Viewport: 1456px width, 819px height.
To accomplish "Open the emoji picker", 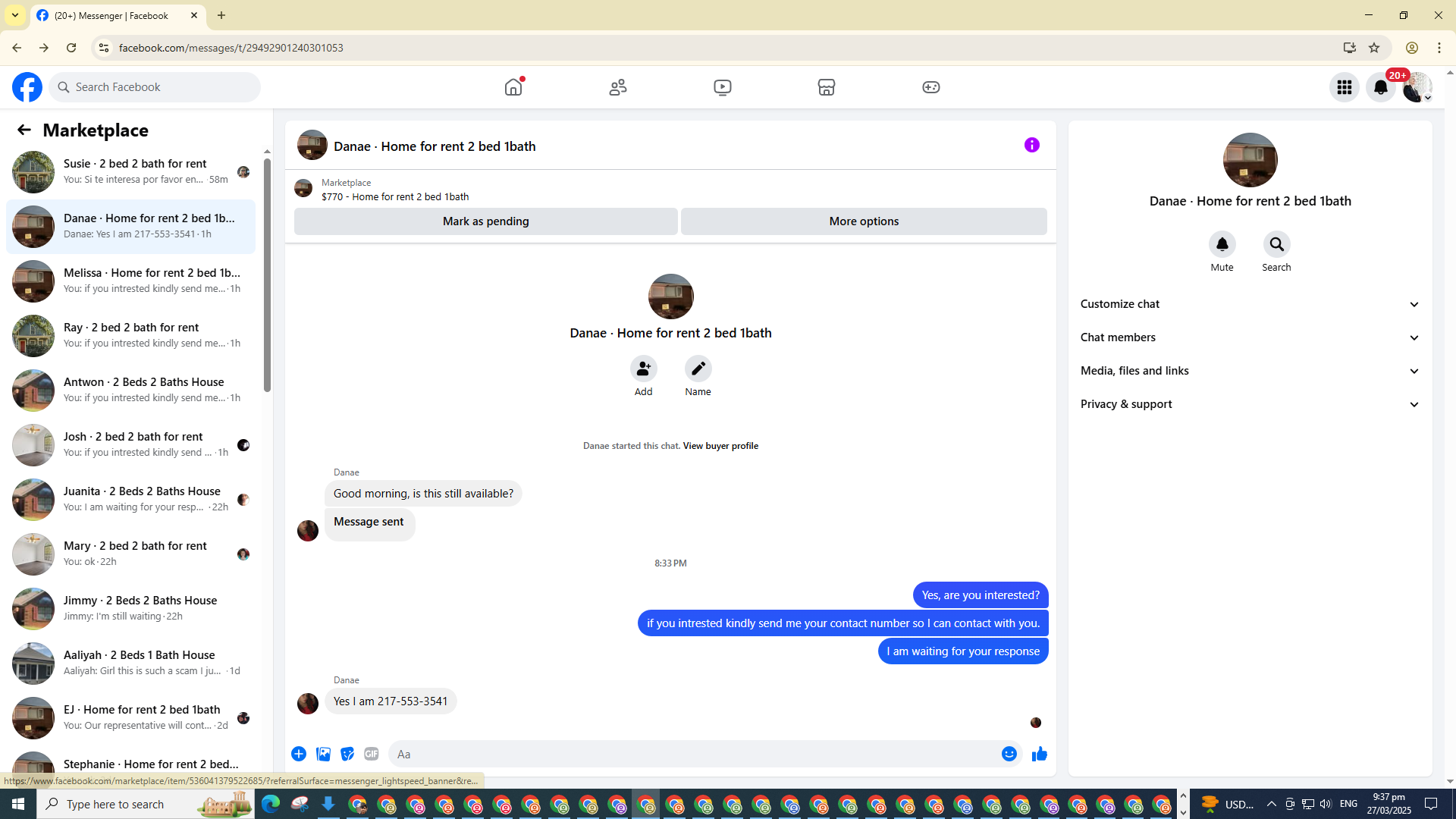I will [1009, 754].
